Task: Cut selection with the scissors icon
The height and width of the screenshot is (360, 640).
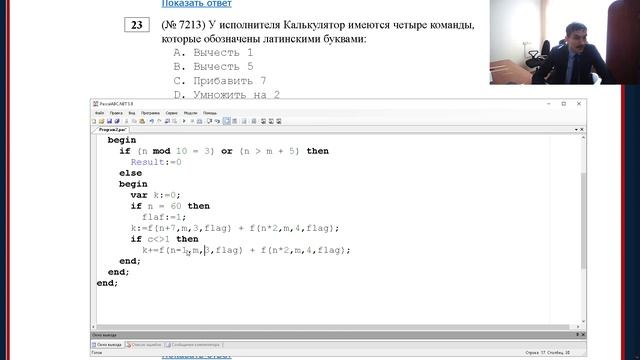Action: (127, 121)
